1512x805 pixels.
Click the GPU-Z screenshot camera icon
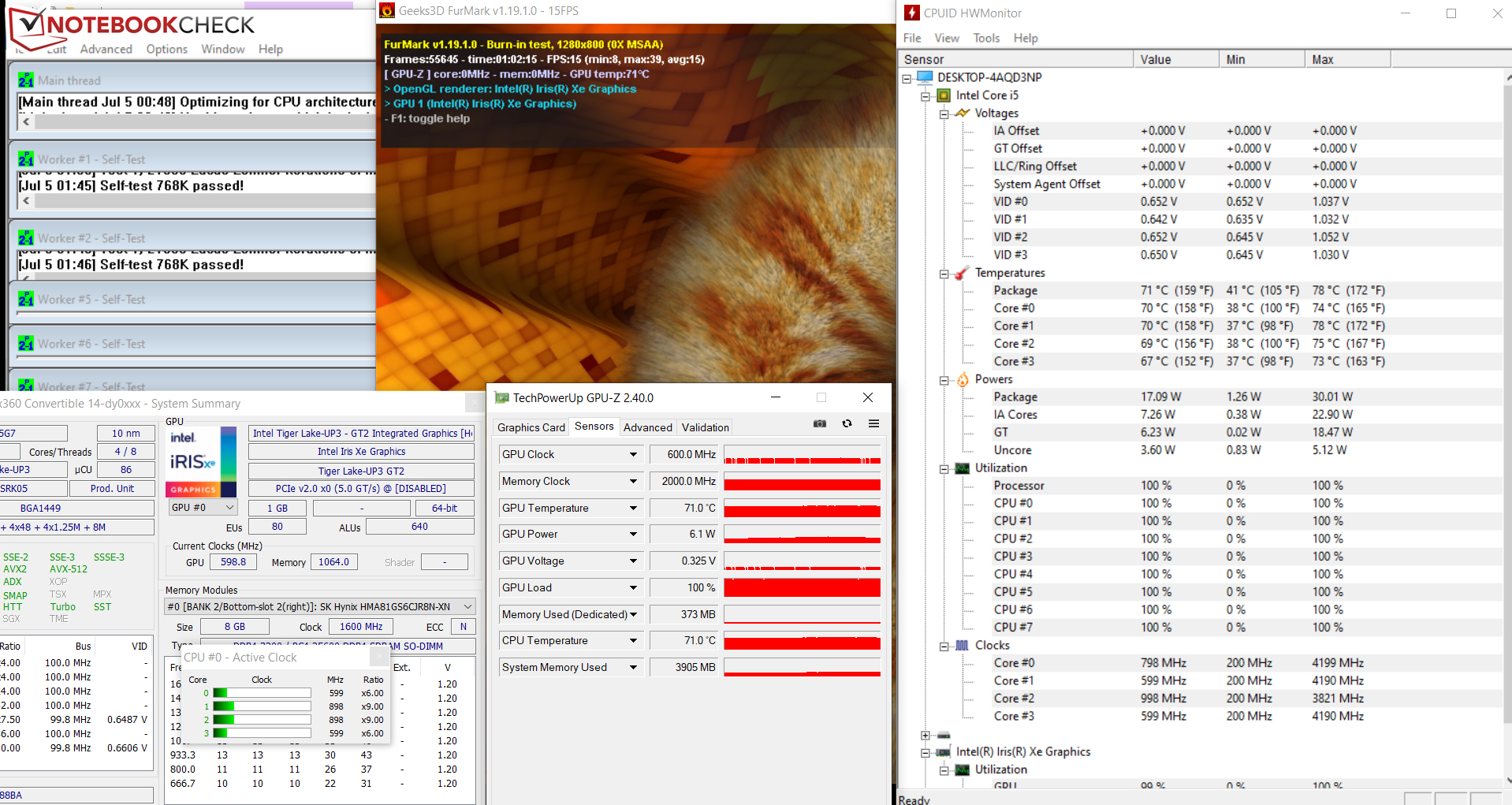tap(820, 423)
